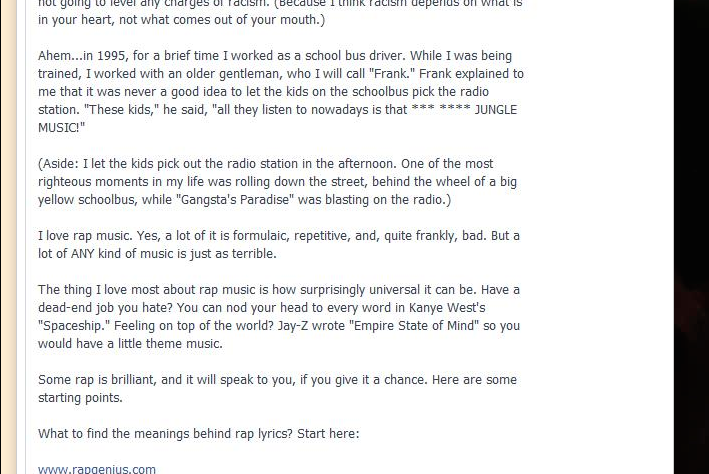The height and width of the screenshot is (474, 709).
Task: Click the text "Start here:"
Action: pos(328,434)
